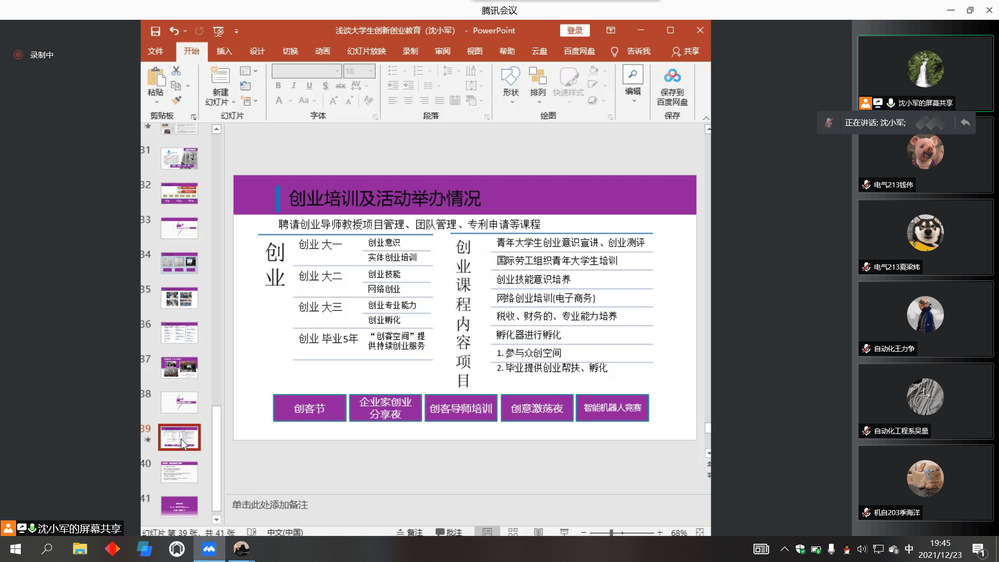Click the Undo arrow icon

coord(175,31)
